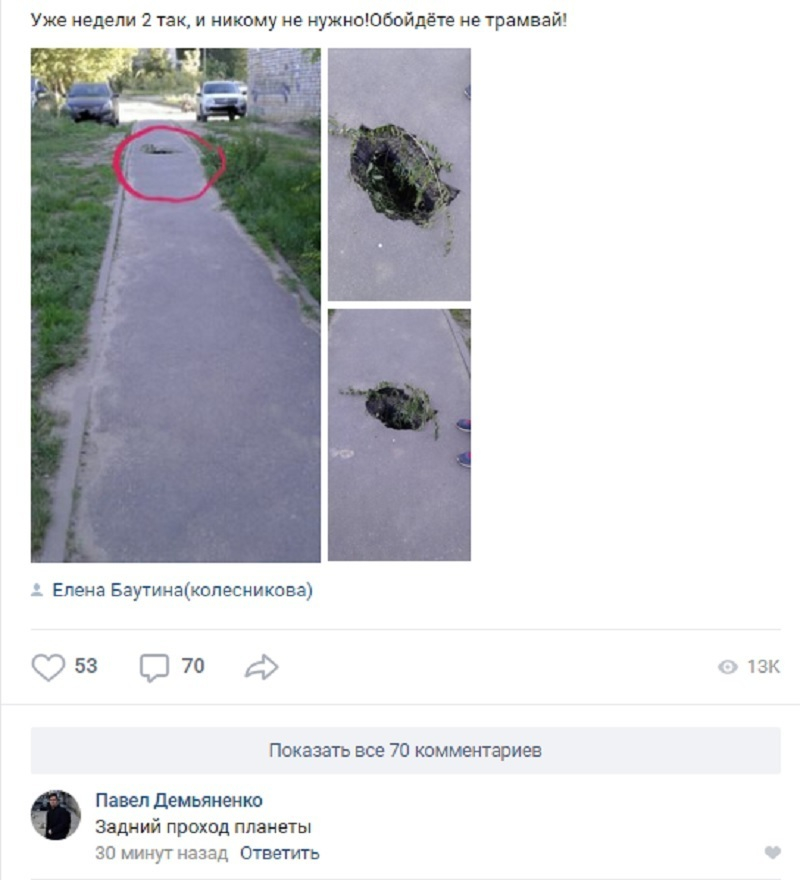
Task: Open the large sidewalk photo with red circle
Action: pos(176,305)
